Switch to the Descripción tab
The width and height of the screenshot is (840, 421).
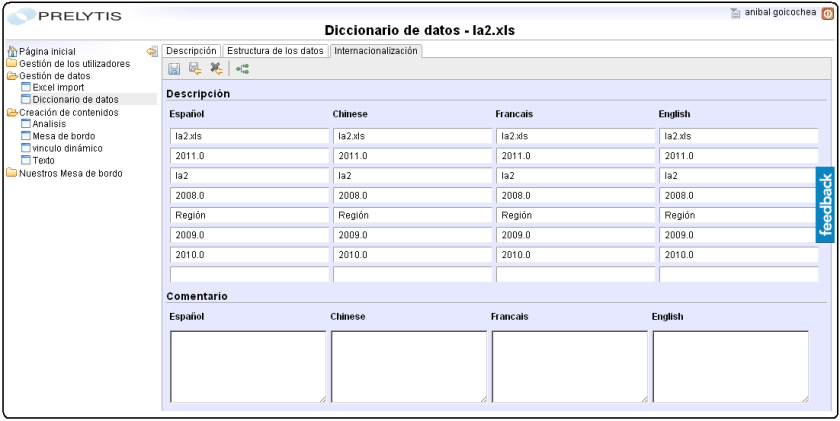191,51
